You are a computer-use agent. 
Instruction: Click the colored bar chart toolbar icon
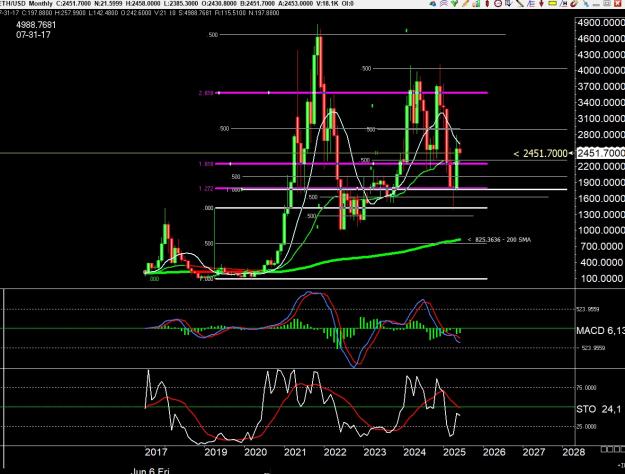[x=476, y=3]
